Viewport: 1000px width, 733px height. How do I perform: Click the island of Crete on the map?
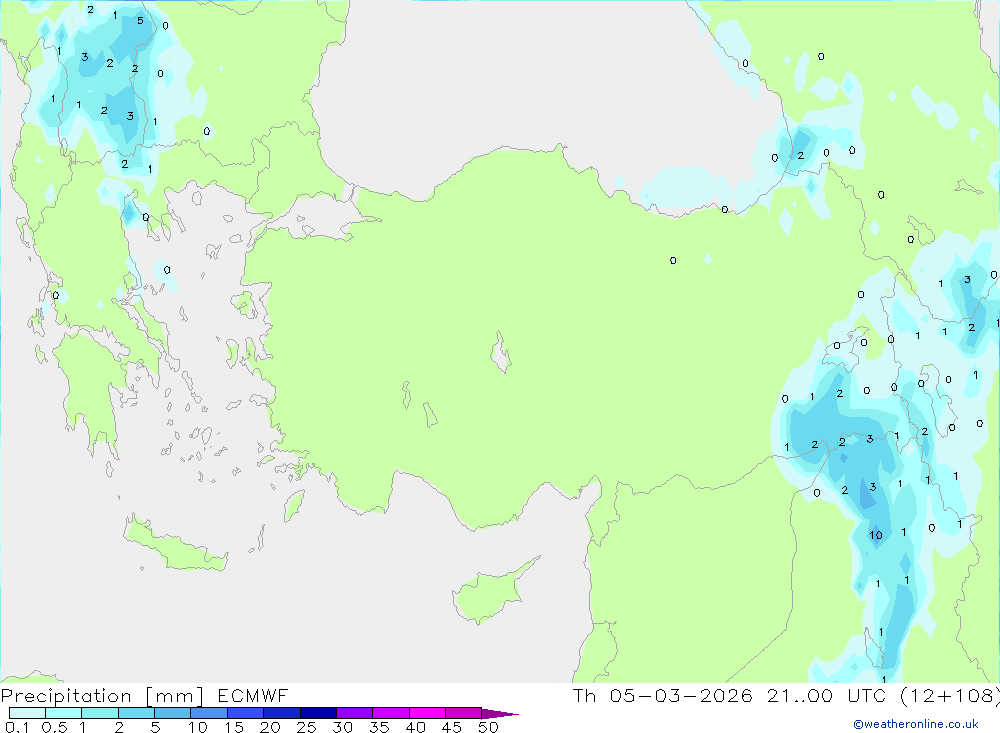click(x=175, y=546)
